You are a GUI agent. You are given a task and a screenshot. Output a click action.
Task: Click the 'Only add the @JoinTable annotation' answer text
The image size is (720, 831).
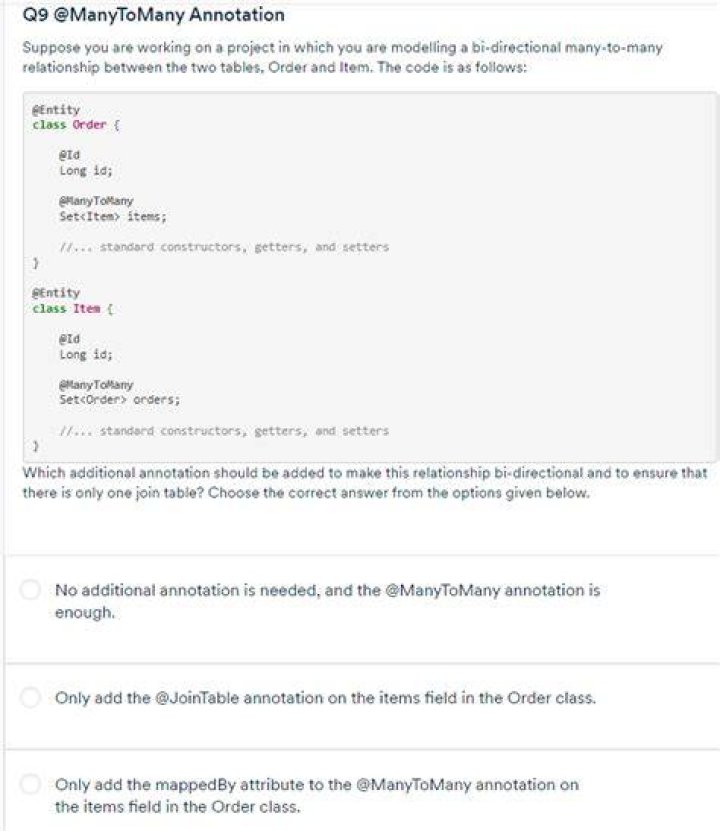coord(325,697)
